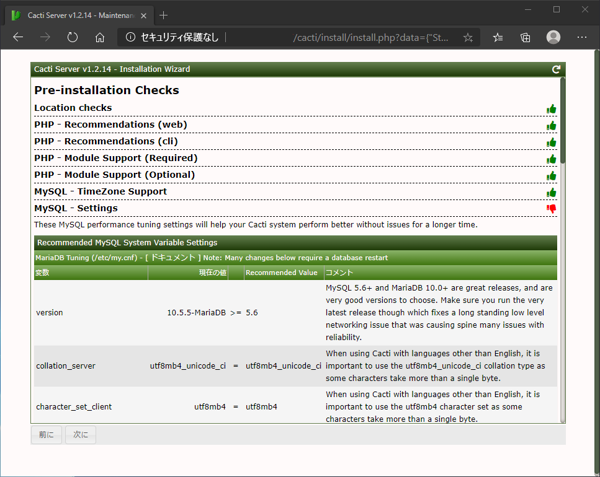Screen dimensions: 600x477
Task: Click the browser back arrow
Action: 18,37
